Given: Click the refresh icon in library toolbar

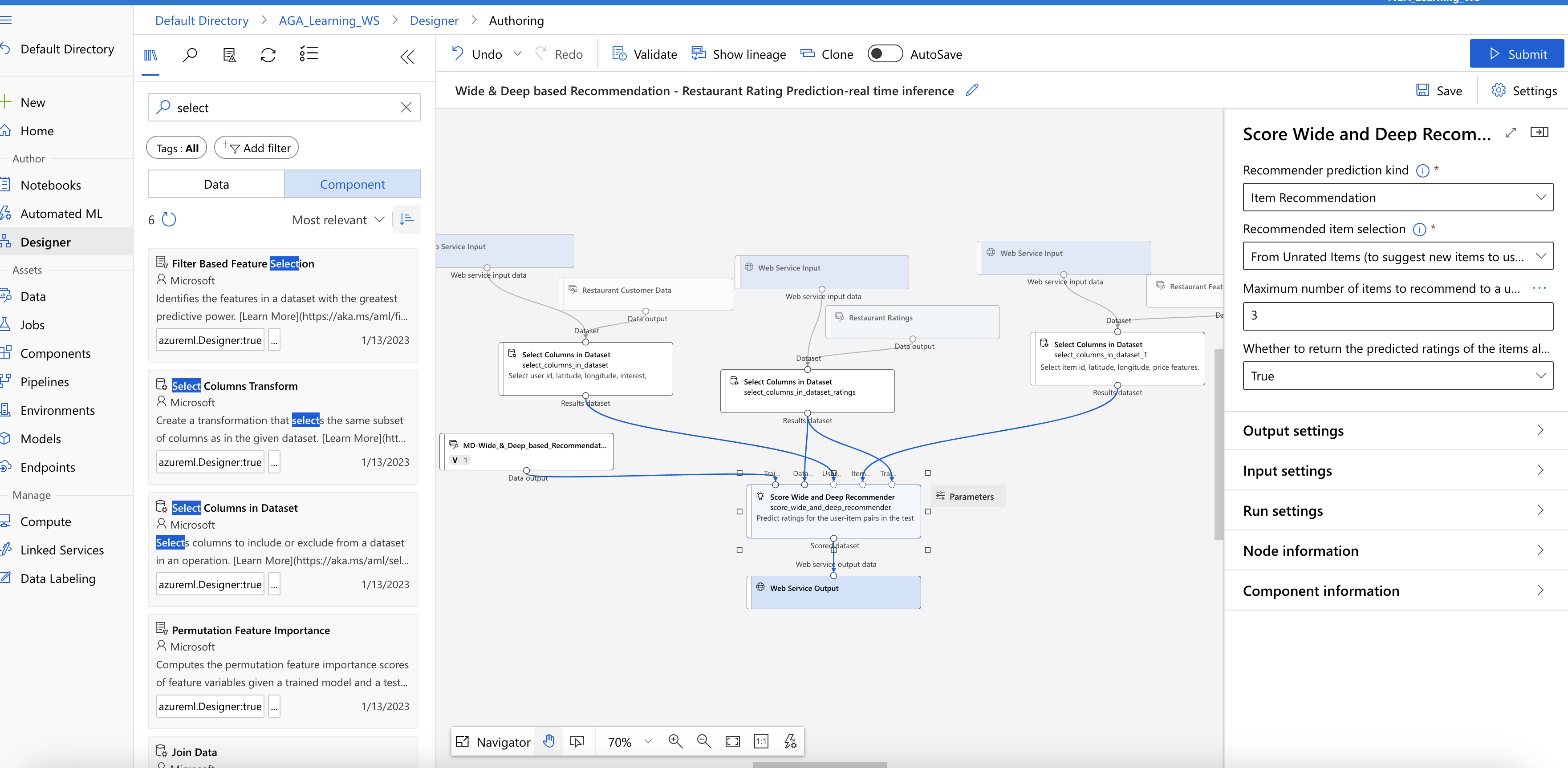Looking at the screenshot, I should 268,55.
